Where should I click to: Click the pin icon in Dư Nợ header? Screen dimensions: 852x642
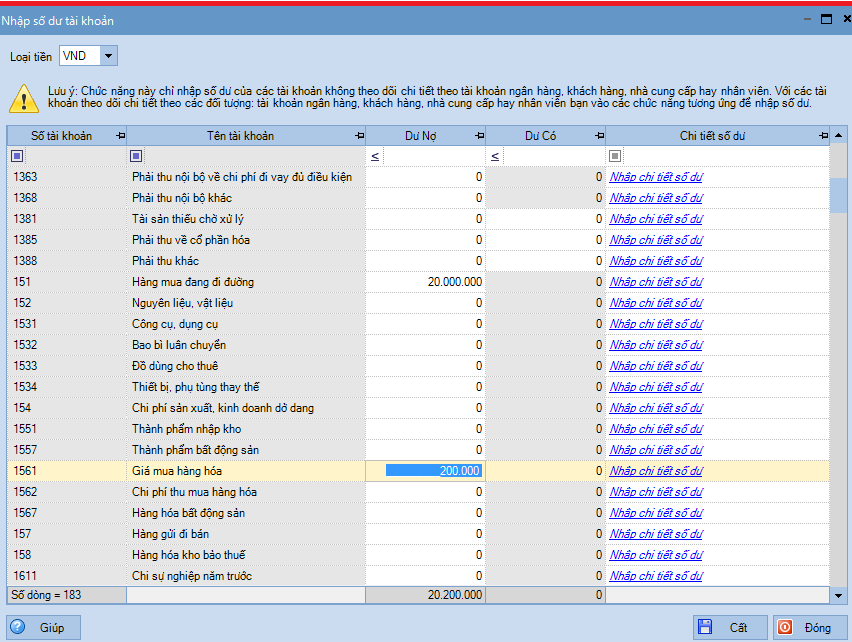[x=479, y=136]
